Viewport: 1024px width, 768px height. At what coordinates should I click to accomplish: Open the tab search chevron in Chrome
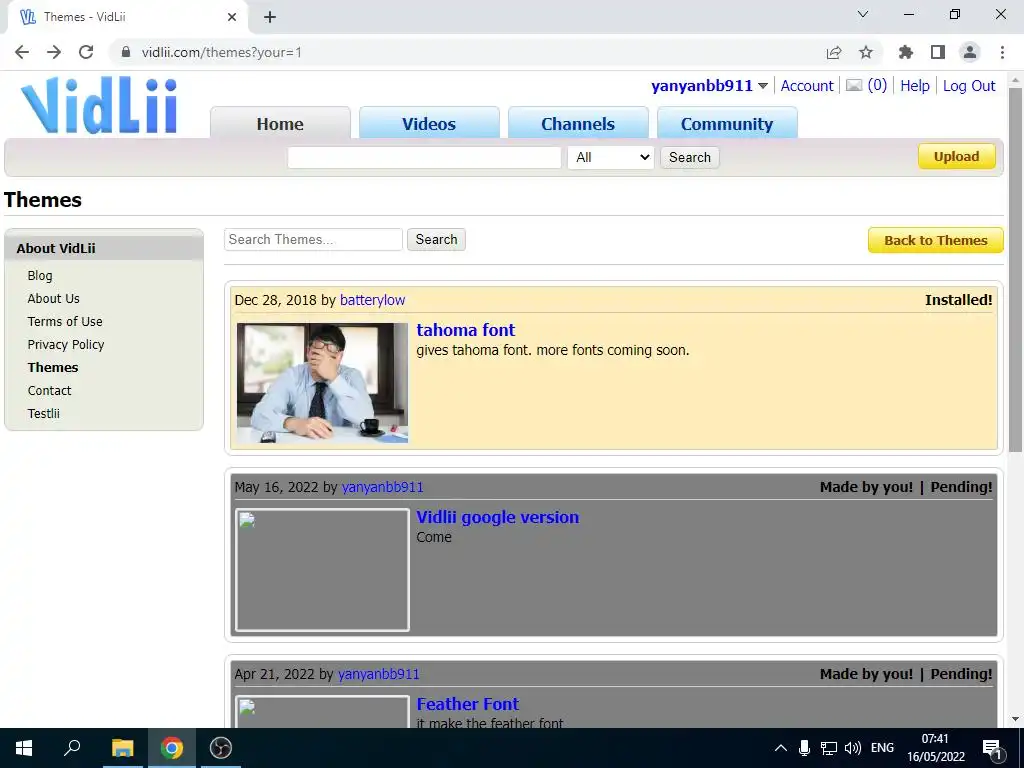coord(863,14)
